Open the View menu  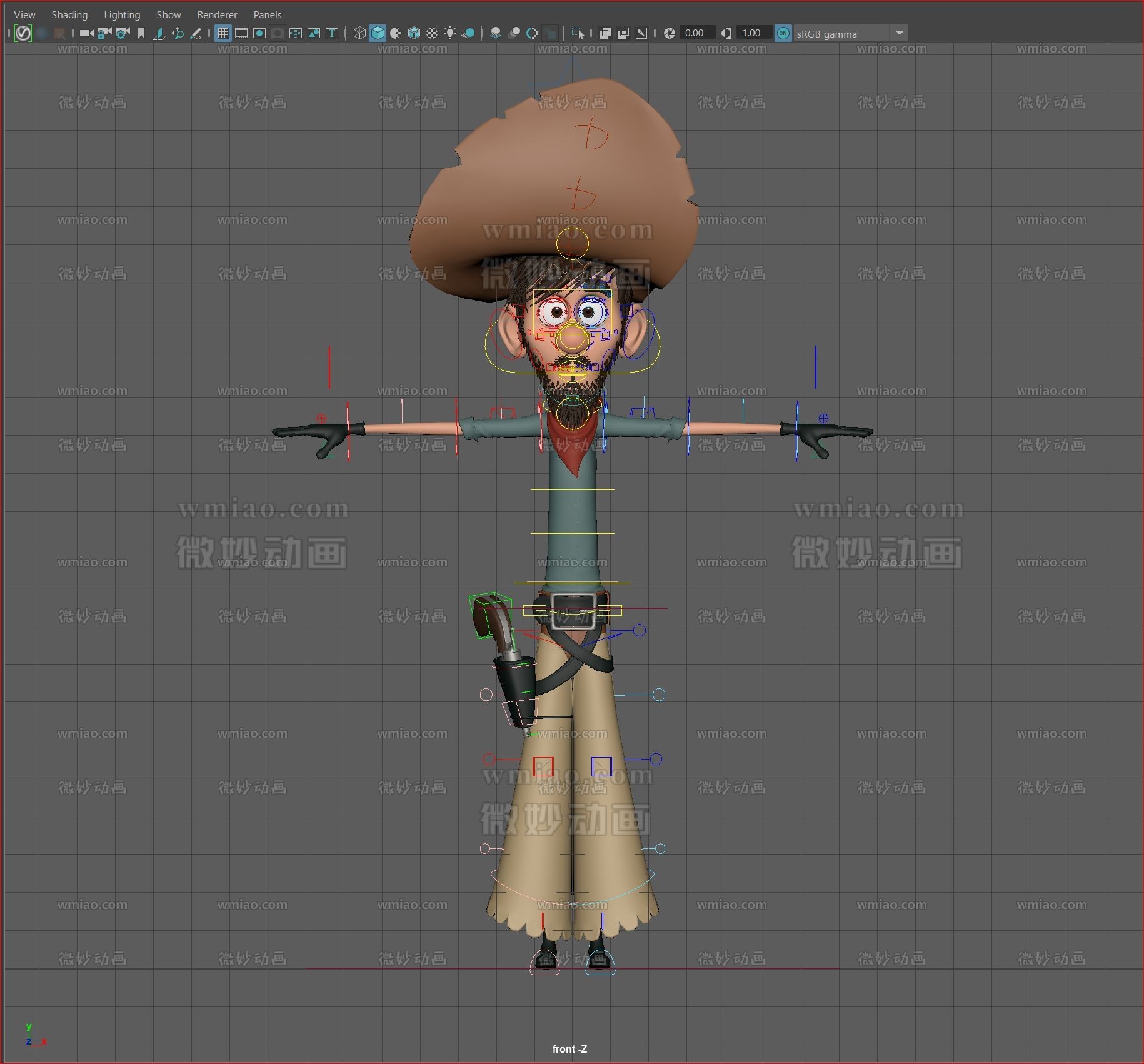[x=24, y=14]
